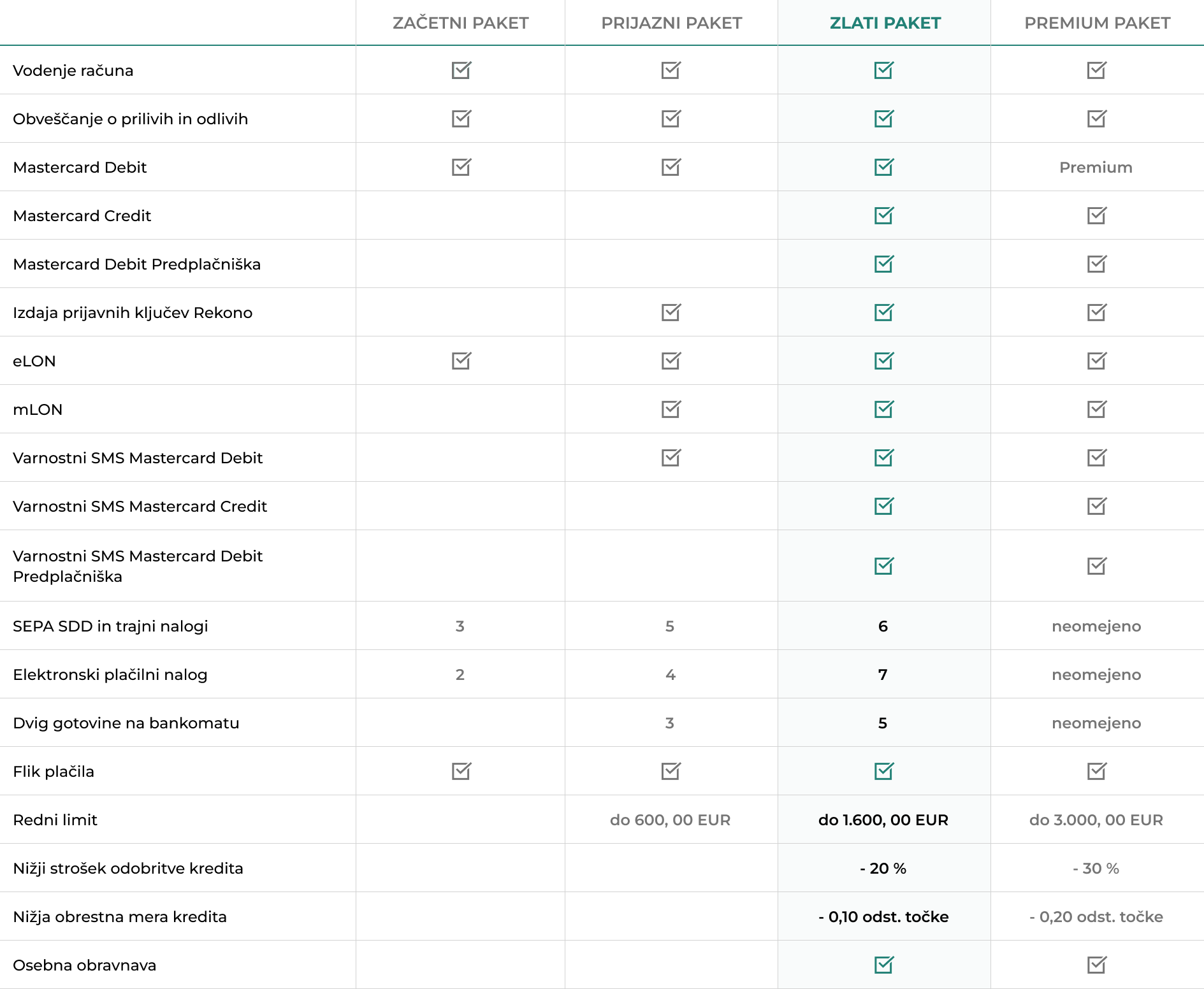Image resolution: width=1204 pixels, height=989 pixels.
Task: Click Začetni paket checkmark for Mastercard Debit
Action: [461, 167]
